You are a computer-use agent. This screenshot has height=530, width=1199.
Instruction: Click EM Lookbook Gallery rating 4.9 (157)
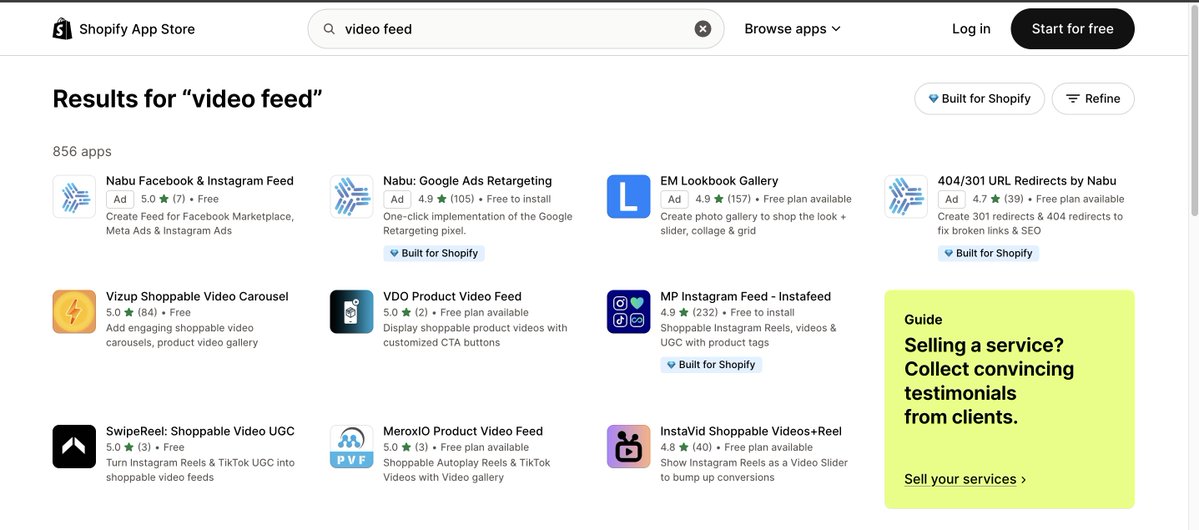(x=723, y=200)
